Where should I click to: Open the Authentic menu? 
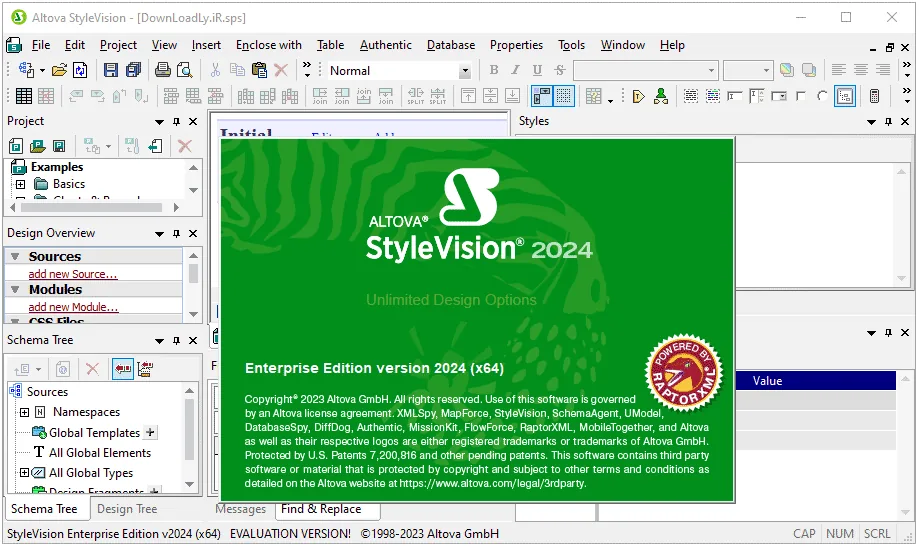click(x=386, y=45)
